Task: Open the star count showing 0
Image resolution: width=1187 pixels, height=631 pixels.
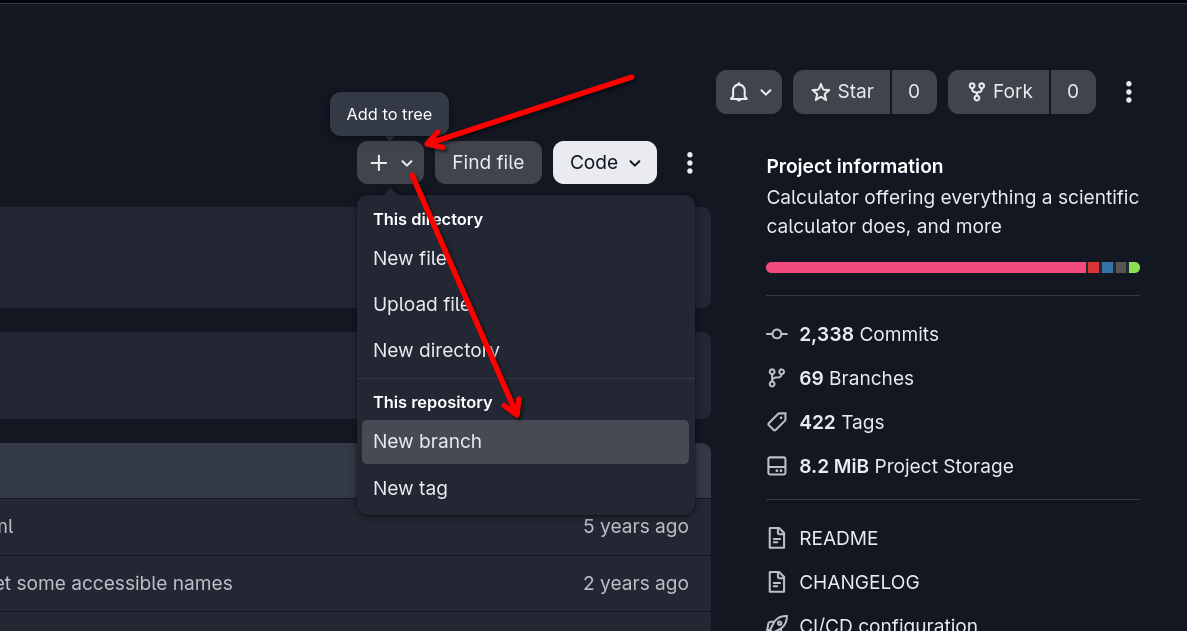Action: click(x=914, y=92)
